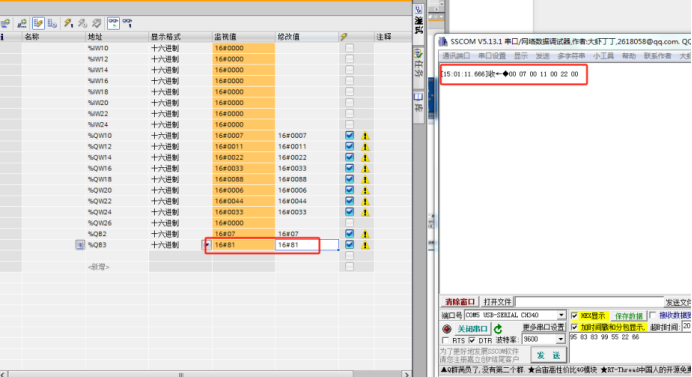Check the 接收数据 checkbox in SSCOM

tap(653, 315)
